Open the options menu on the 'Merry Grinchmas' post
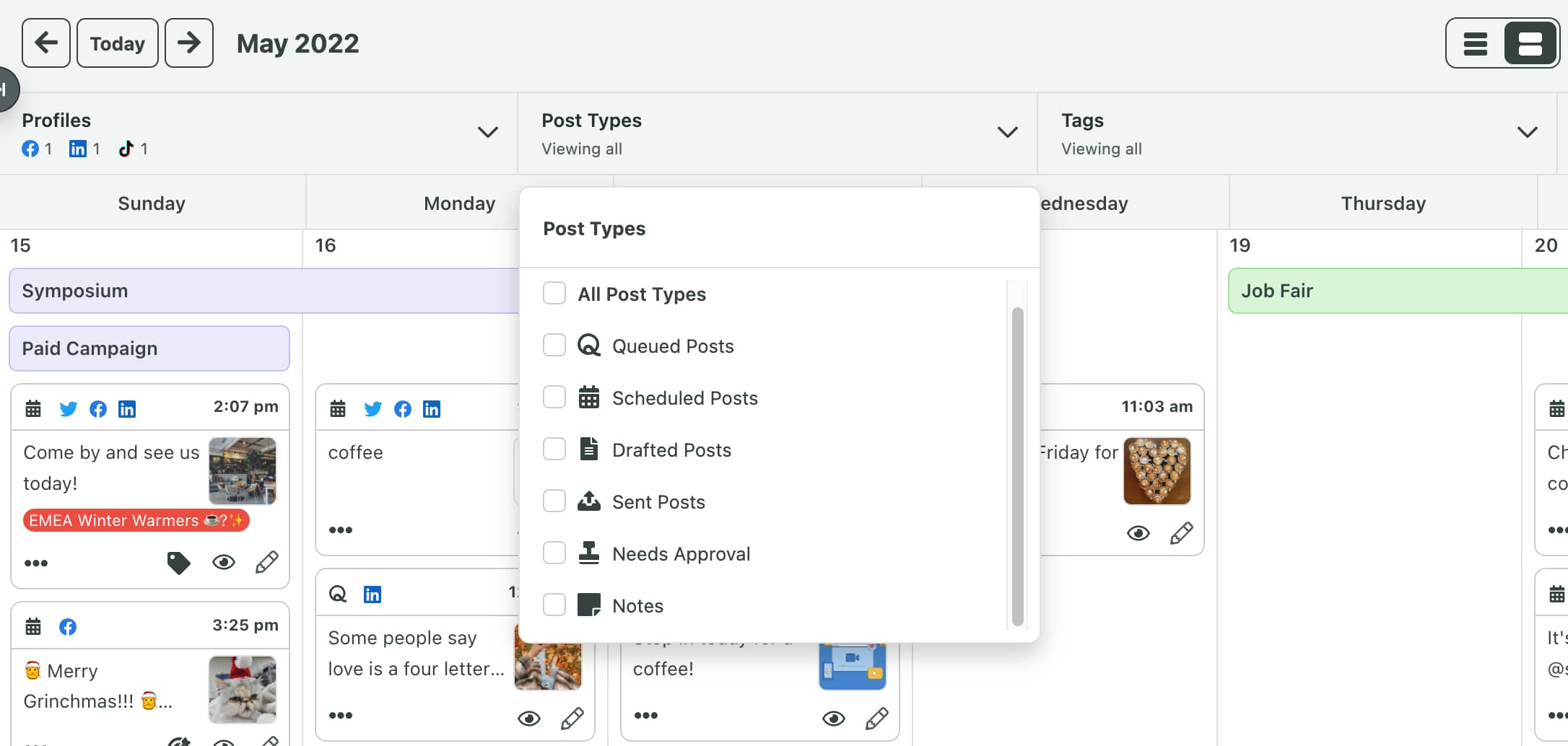1568x746 pixels. [x=36, y=742]
